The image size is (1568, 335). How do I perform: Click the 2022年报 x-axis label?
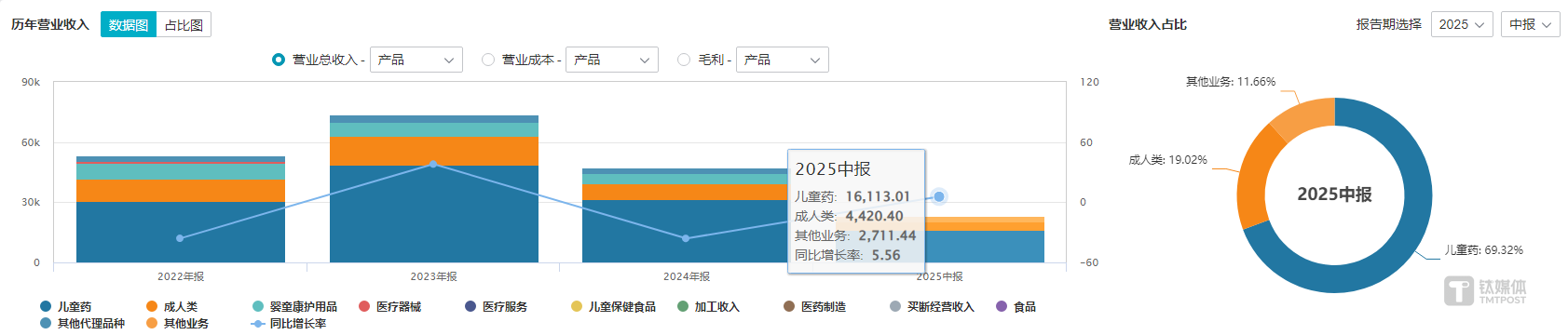point(181,276)
